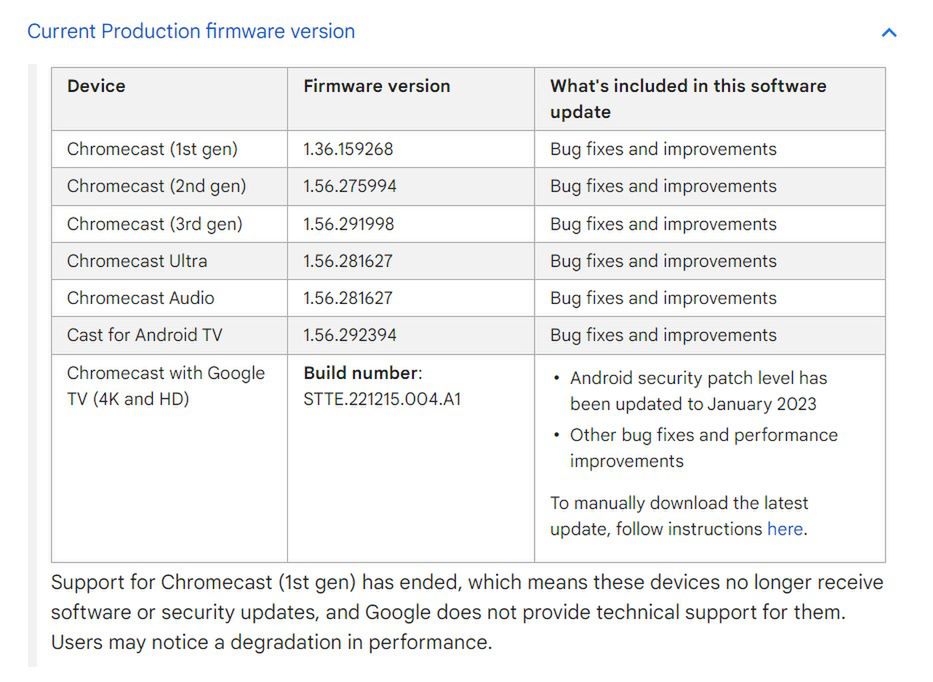Viewport: 933px width, 682px height.
Task: Select the Chromecast Ultra row
Action: click(x=135, y=260)
